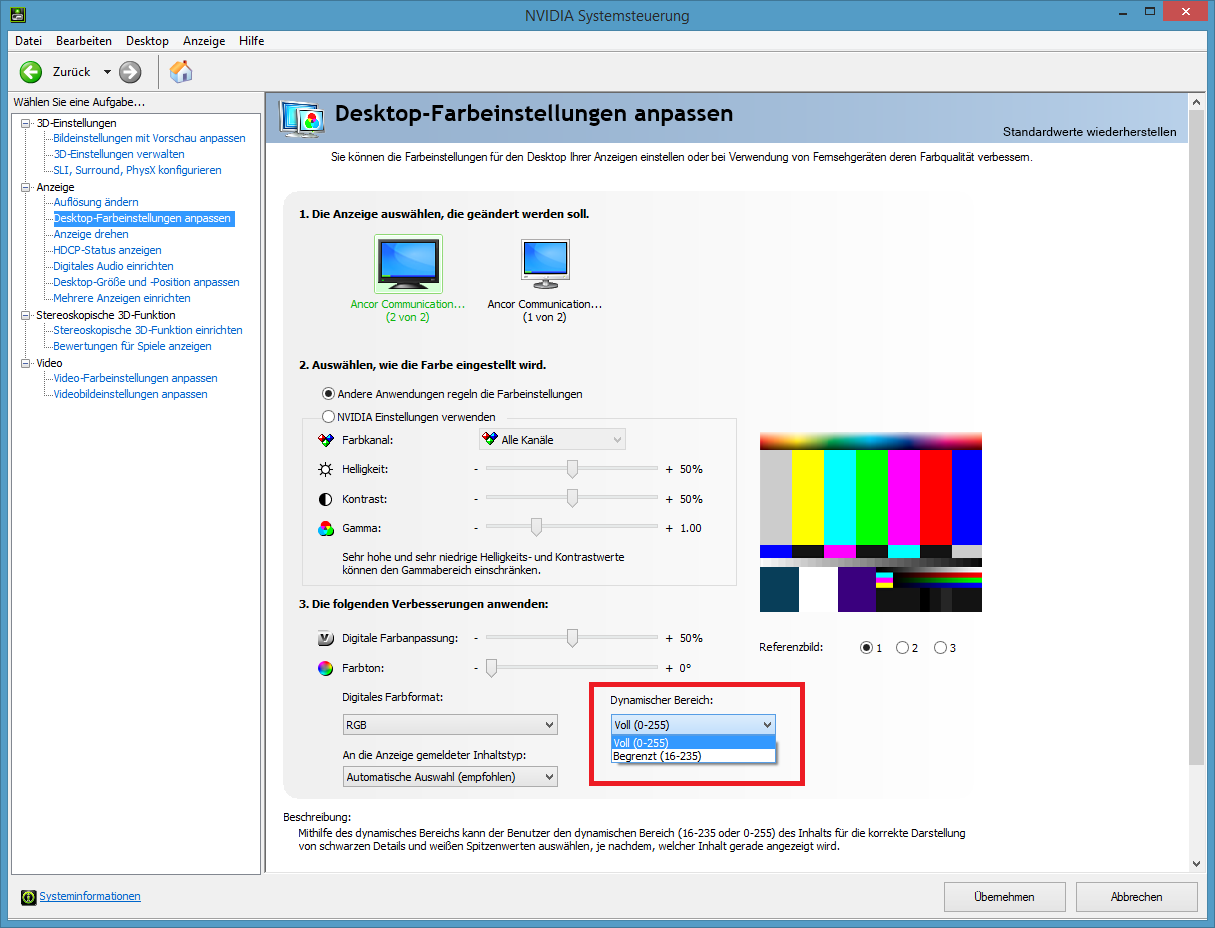
Task: Open Auflösung ändern
Action: click(96, 202)
